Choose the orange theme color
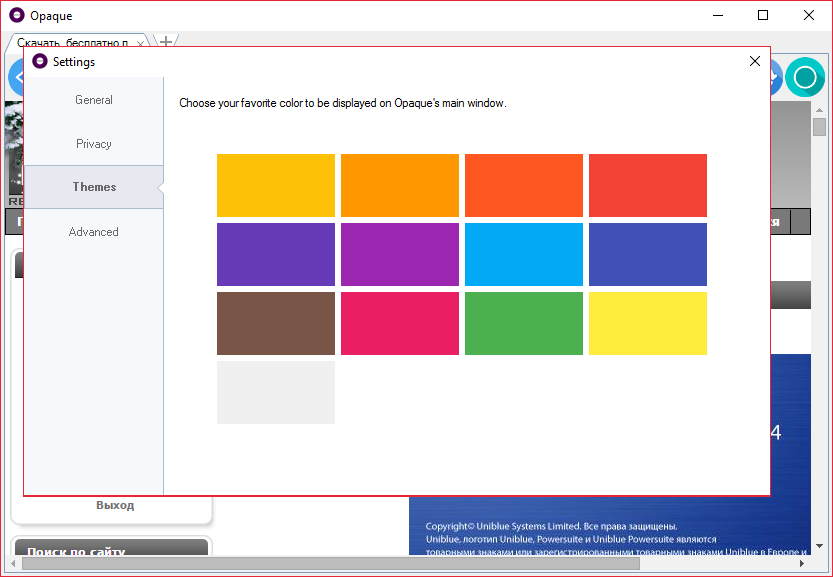833x577 pixels. point(400,185)
